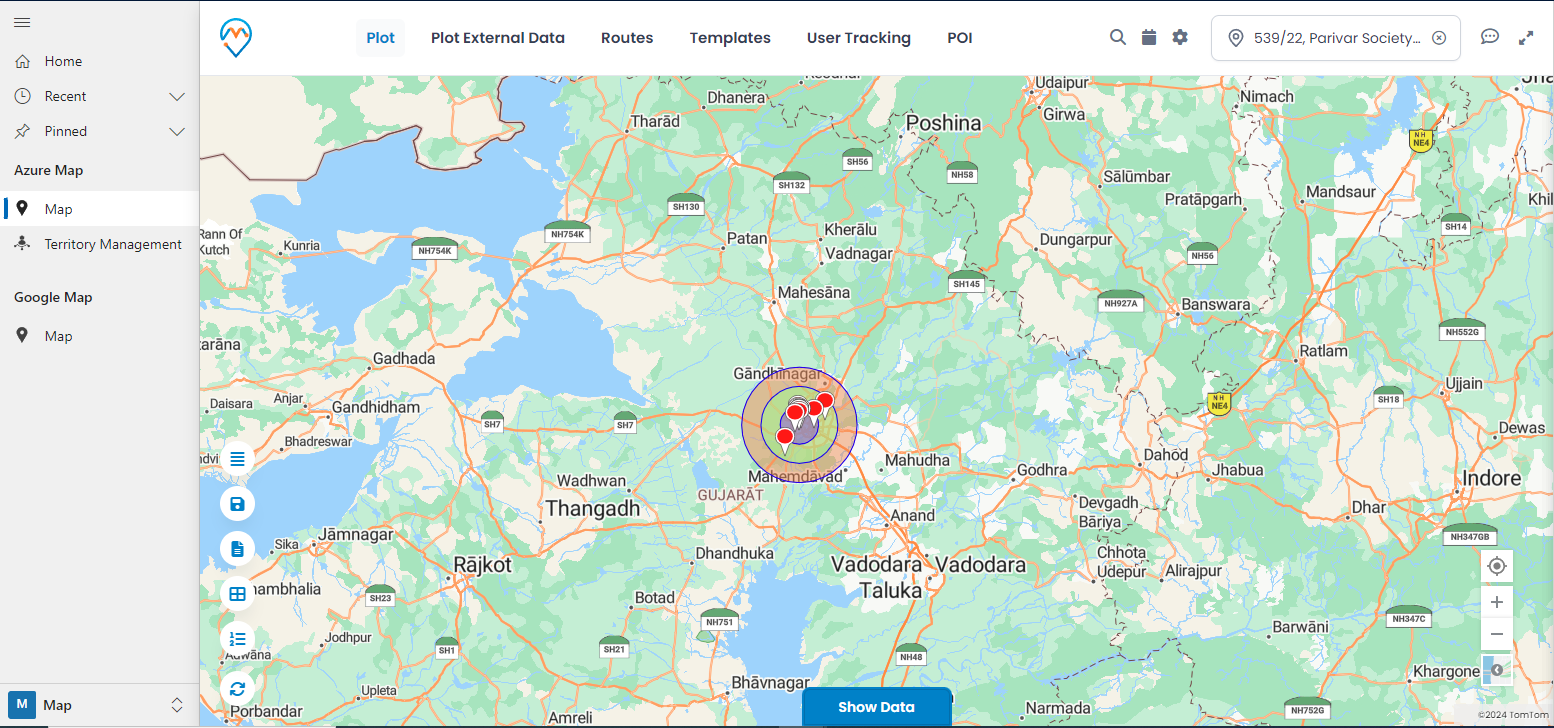The image size is (1554, 728).
Task: Expand map to fullscreen with arrows icon
Action: (x=1526, y=38)
